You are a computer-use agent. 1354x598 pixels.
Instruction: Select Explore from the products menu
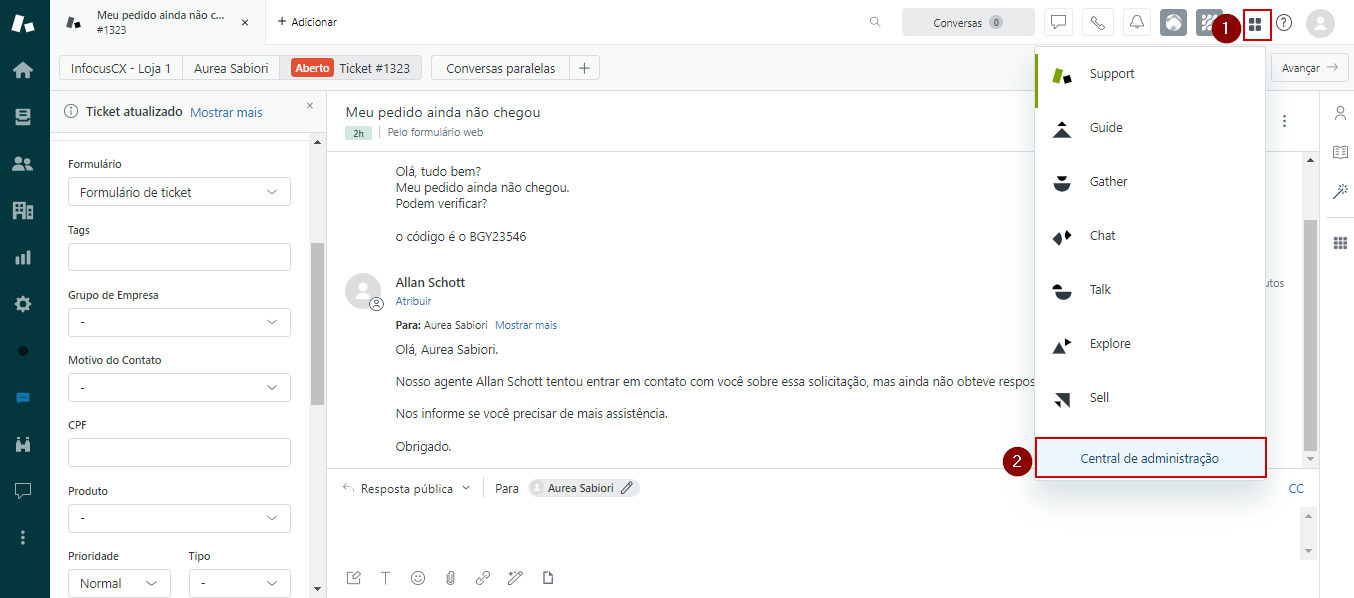(x=1109, y=344)
